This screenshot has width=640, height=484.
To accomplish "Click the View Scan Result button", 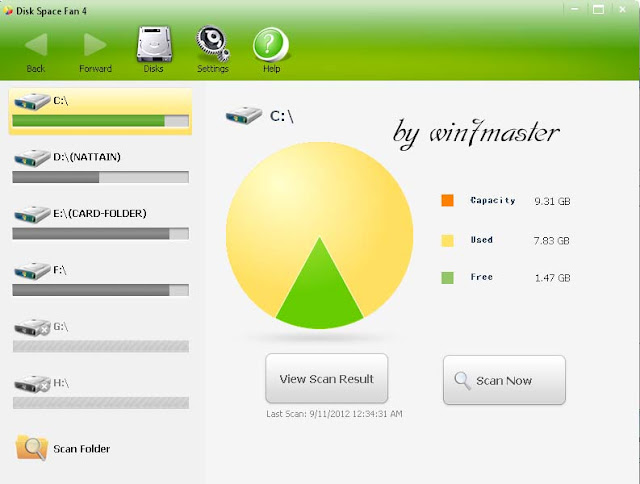I will (327, 378).
